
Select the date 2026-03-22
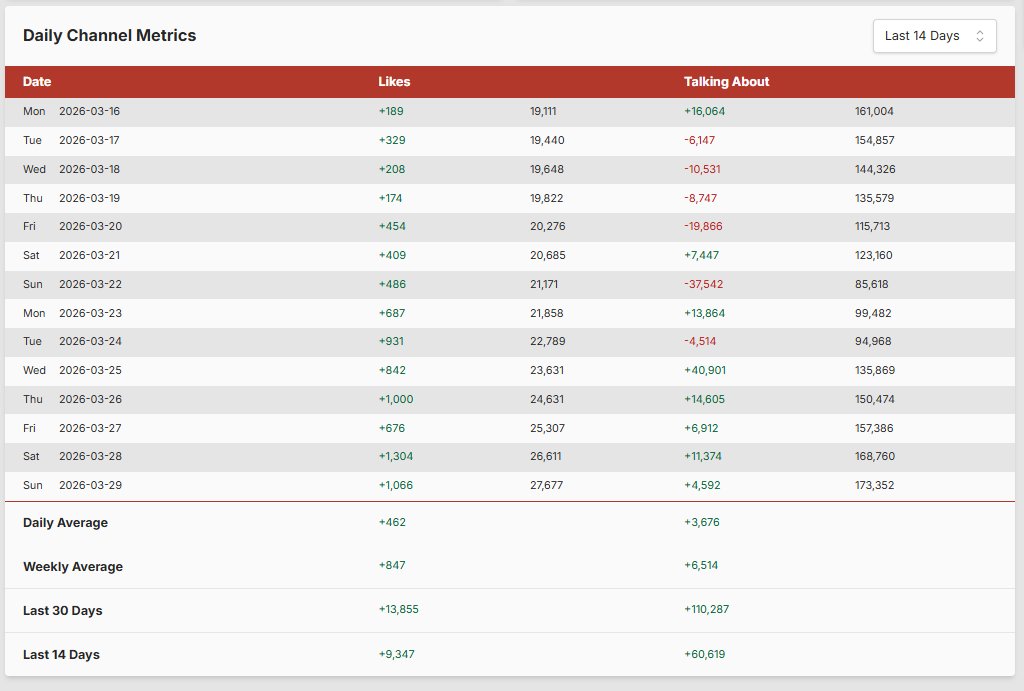coord(90,284)
